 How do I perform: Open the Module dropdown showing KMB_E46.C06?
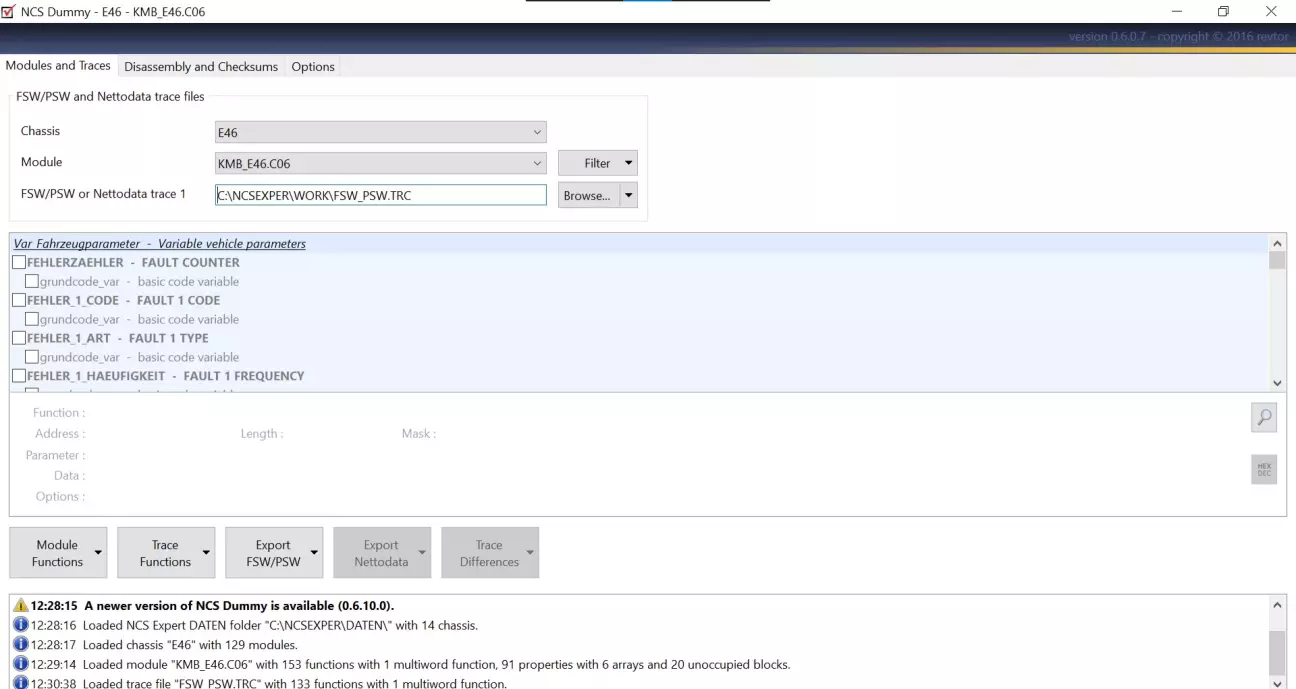pos(381,163)
